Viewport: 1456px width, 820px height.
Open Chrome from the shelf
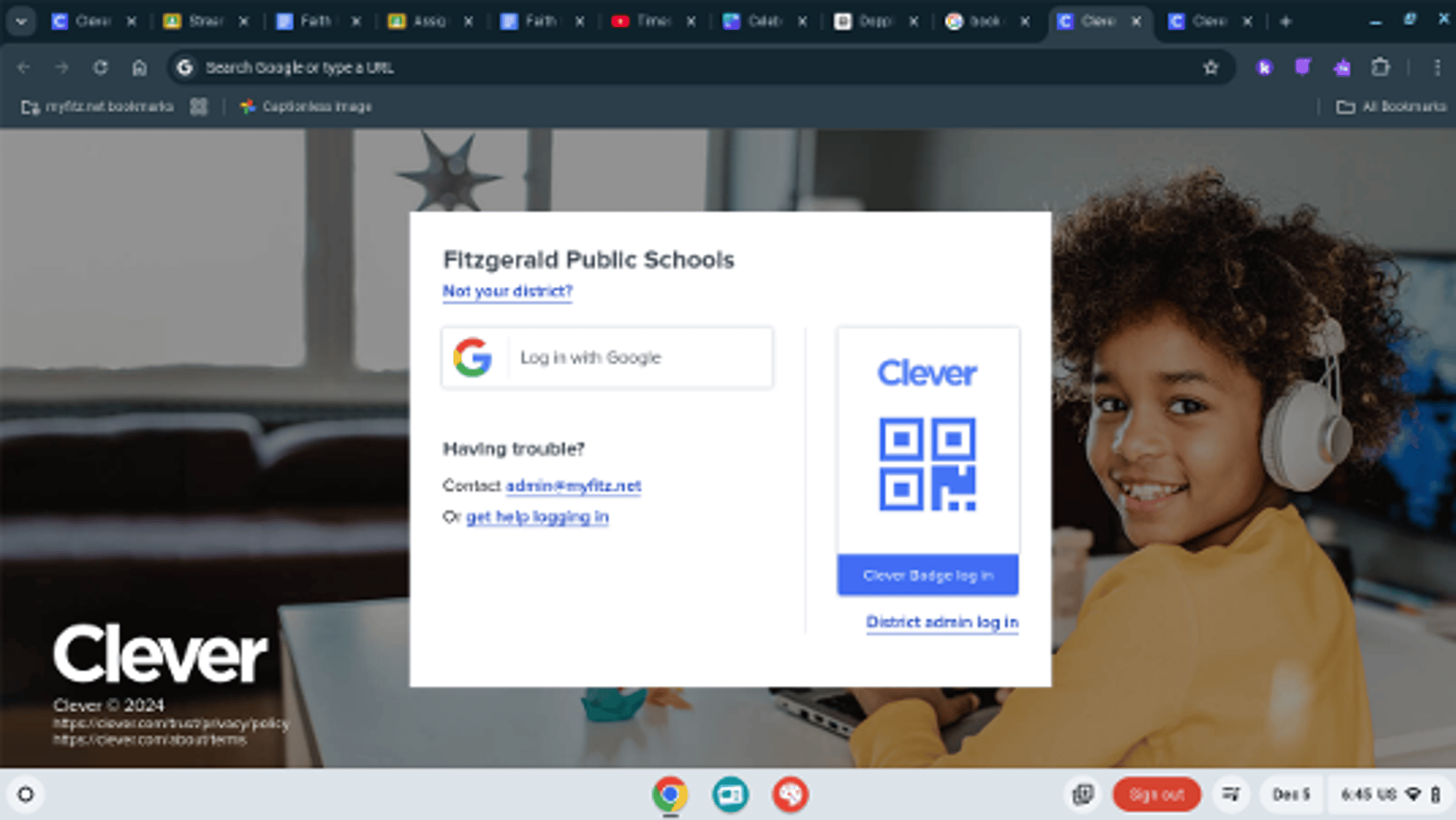670,794
